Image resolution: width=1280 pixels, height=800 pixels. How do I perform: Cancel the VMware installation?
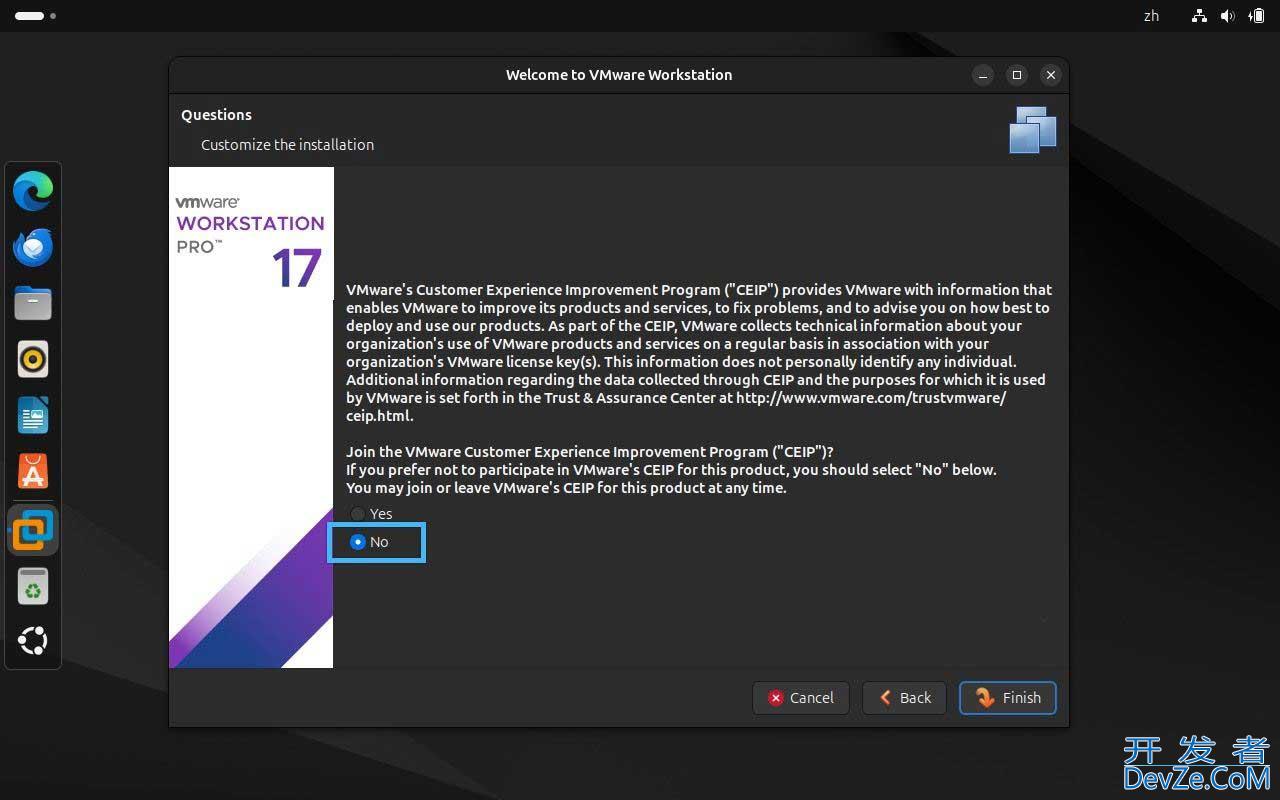801,698
